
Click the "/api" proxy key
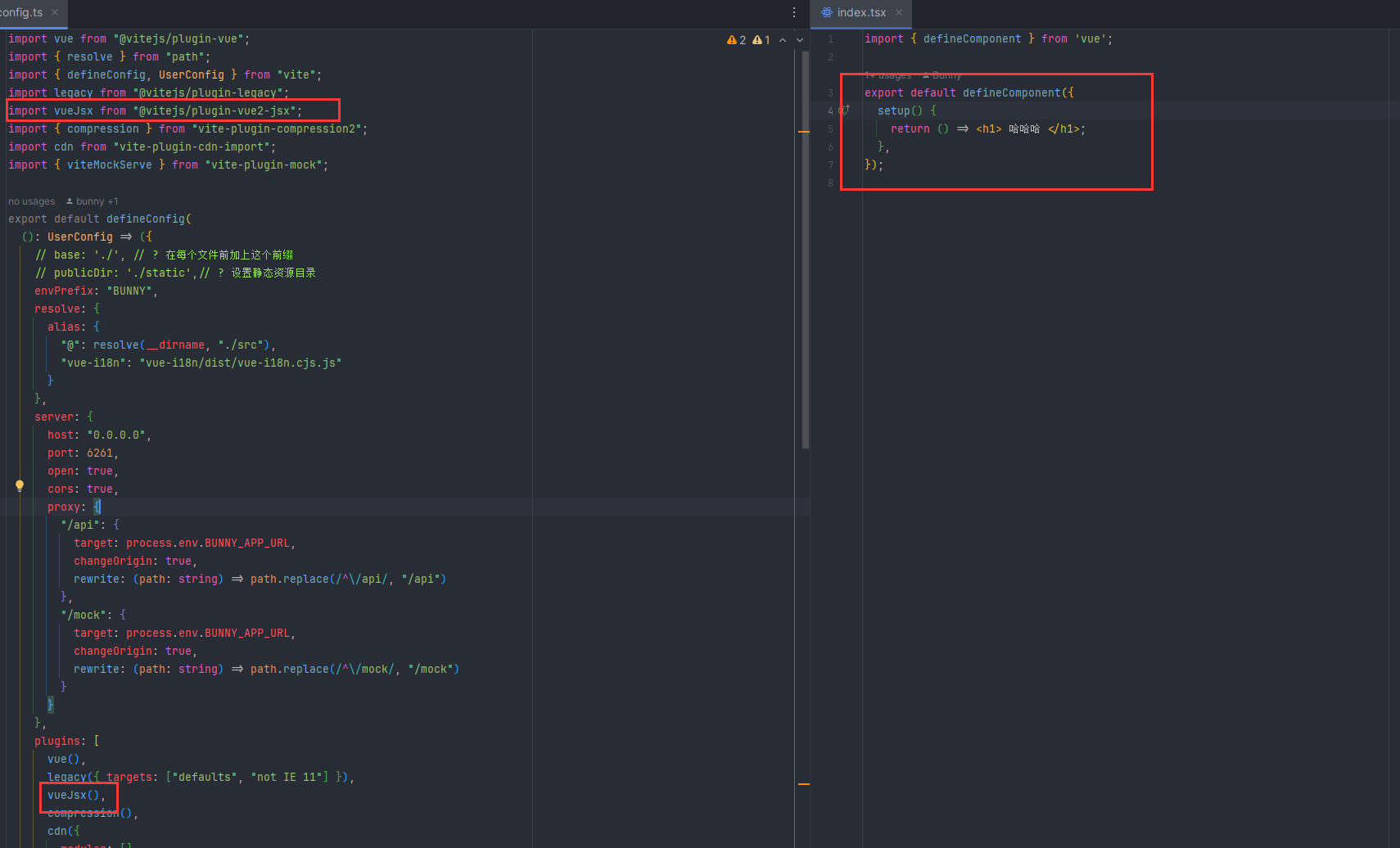click(x=80, y=525)
